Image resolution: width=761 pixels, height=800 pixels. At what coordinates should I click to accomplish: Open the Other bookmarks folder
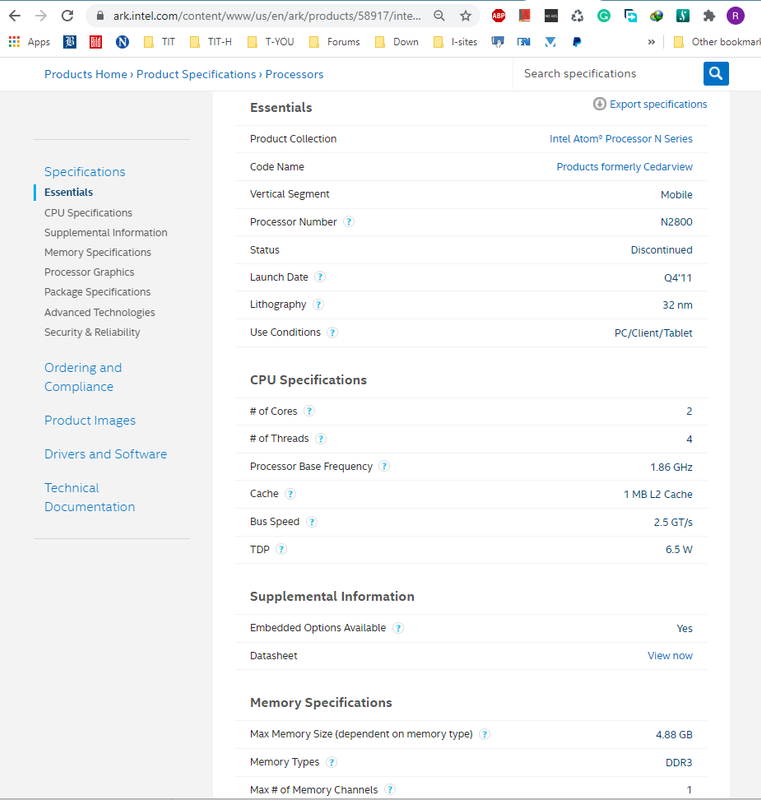click(717, 42)
